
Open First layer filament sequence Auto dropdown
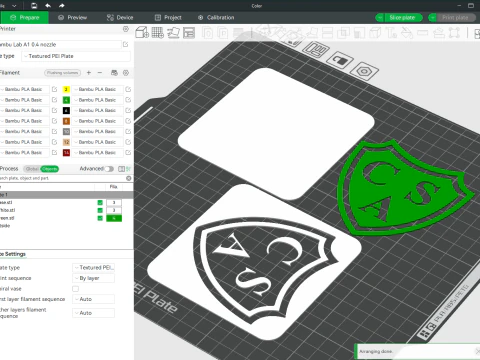[x=94, y=299]
